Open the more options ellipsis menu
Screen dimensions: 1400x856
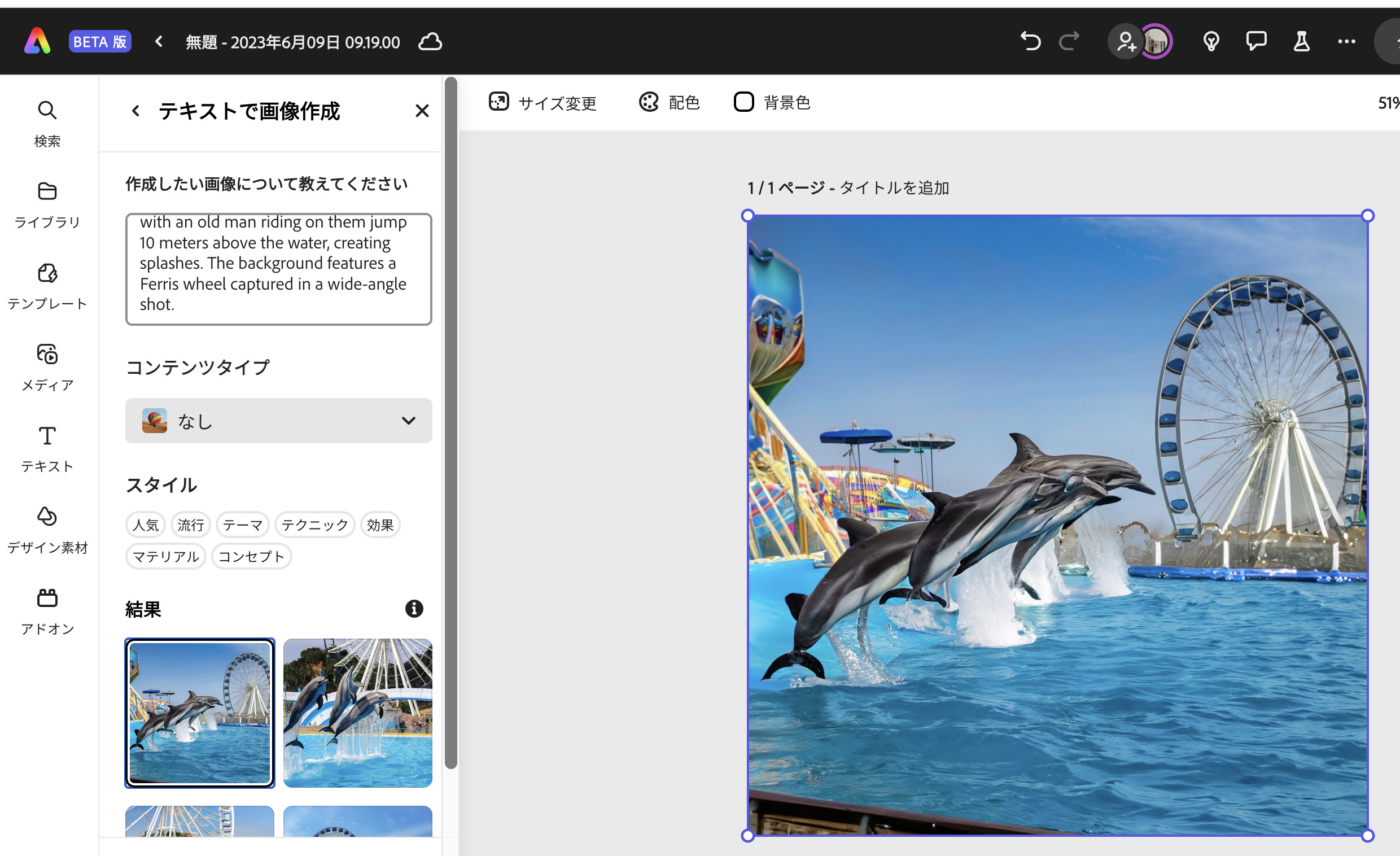click(x=1346, y=41)
